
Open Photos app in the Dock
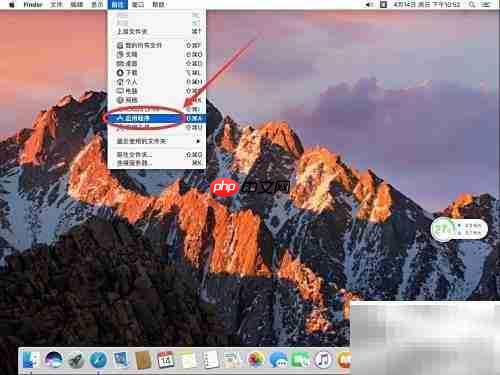[x=256, y=360]
